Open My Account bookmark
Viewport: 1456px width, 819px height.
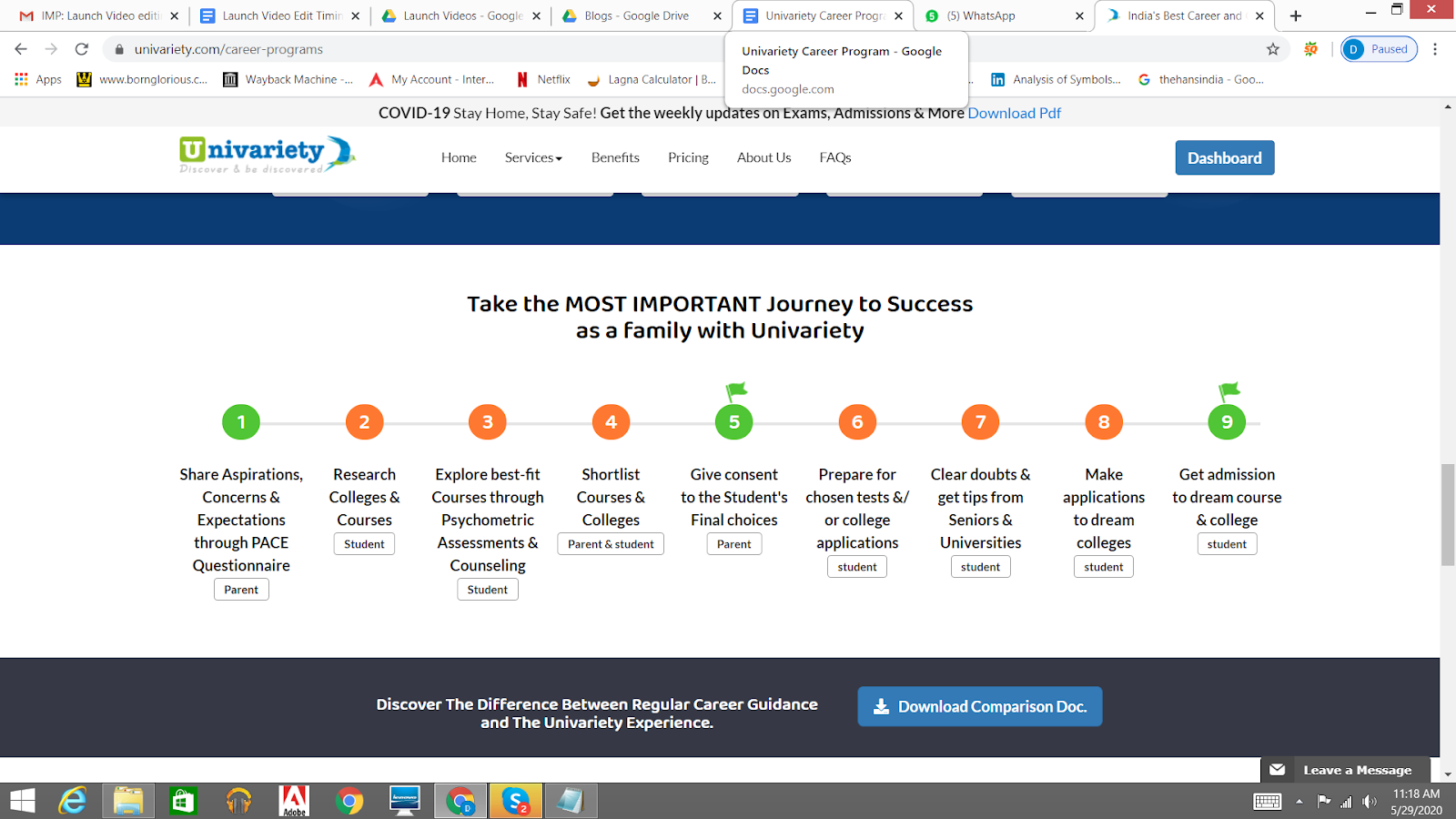432,79
